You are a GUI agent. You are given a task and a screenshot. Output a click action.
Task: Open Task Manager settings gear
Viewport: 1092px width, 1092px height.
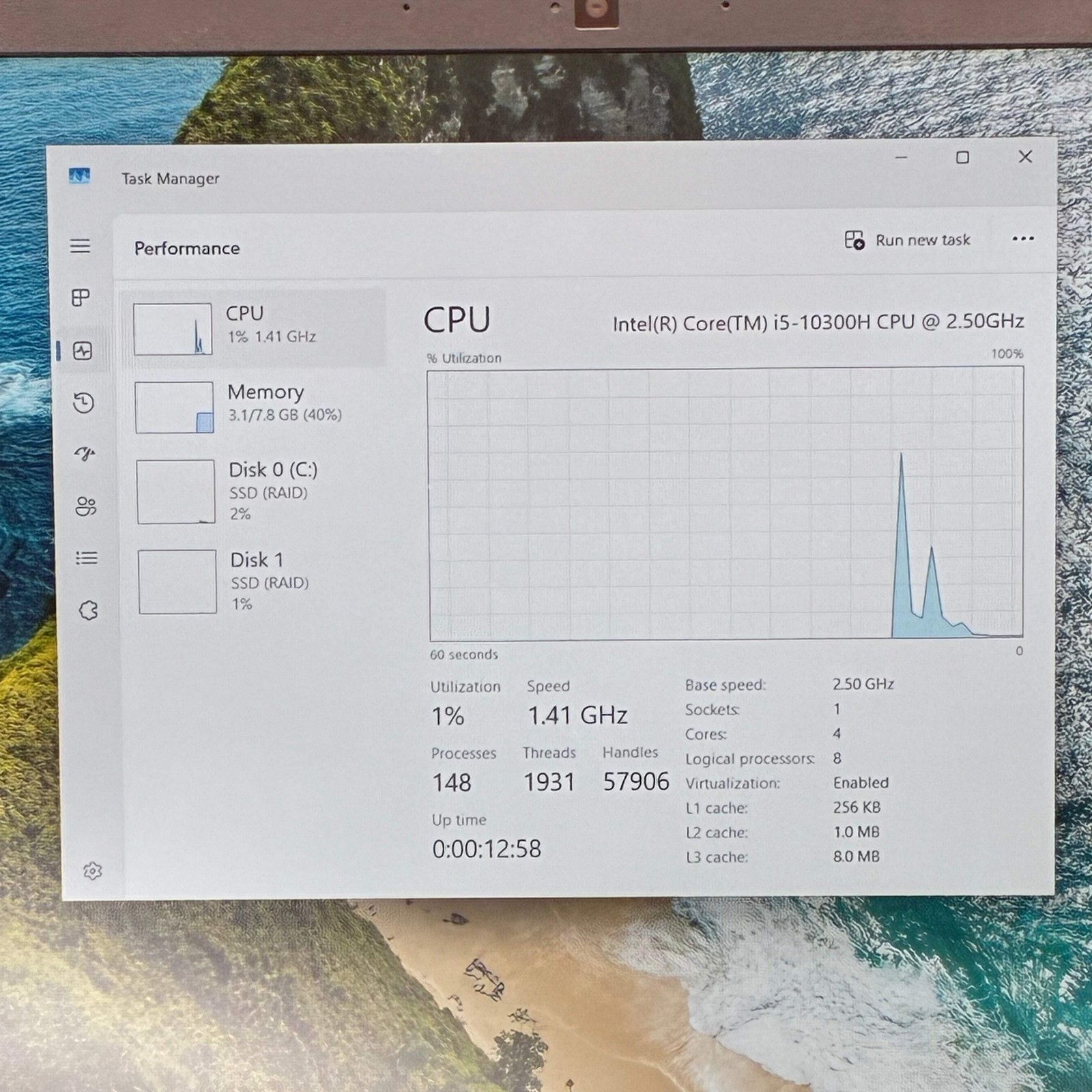(92, 871)
